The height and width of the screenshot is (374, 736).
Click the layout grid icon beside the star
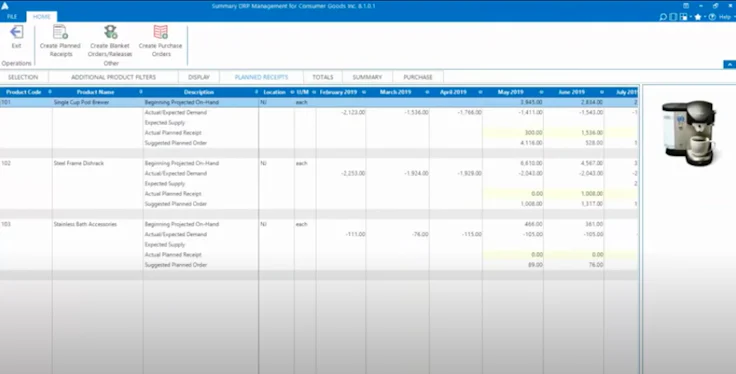[684, 17]
